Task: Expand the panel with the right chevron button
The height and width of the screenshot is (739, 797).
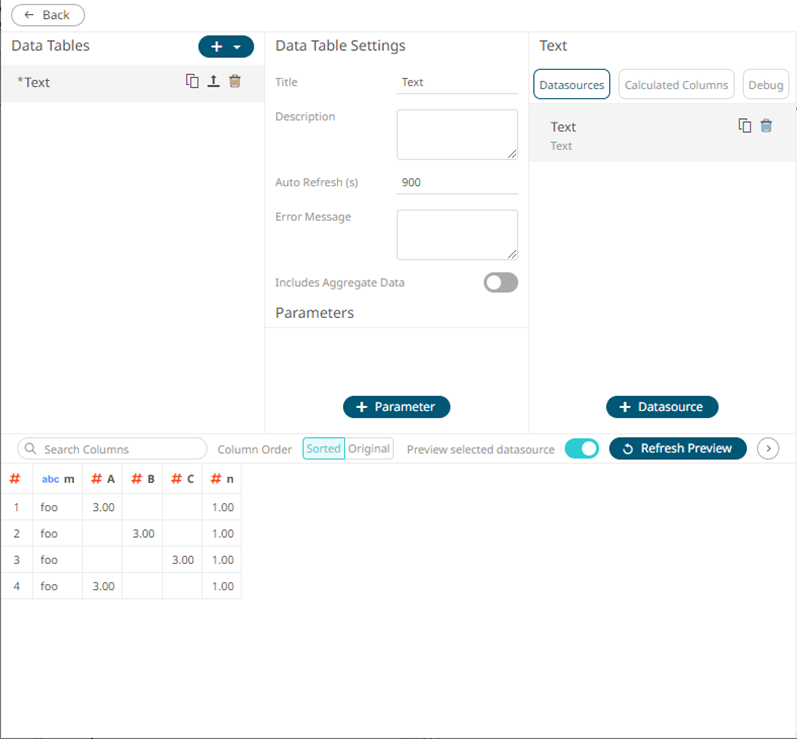Action: 768,449
